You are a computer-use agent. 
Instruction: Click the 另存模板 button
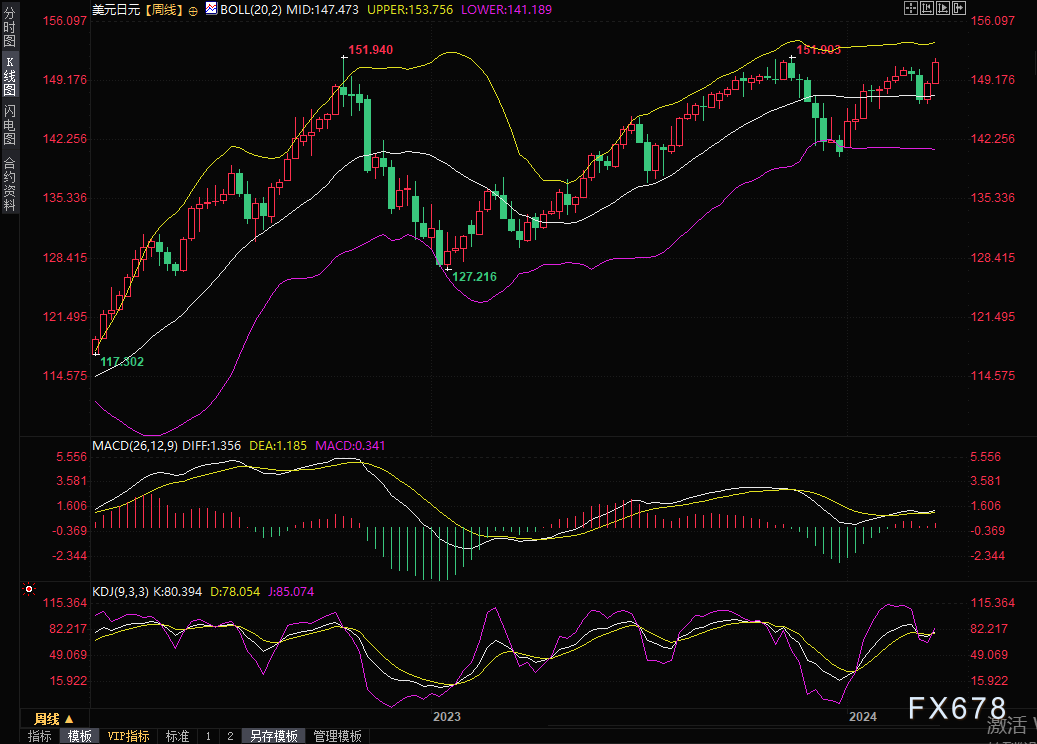coord(274,736)
